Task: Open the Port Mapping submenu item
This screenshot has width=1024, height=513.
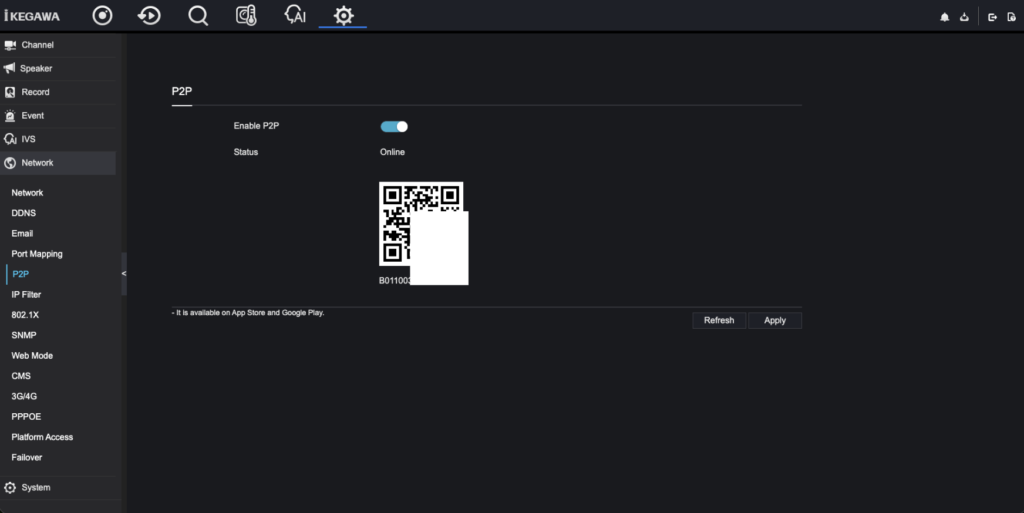Action: [x=37, y=254]
